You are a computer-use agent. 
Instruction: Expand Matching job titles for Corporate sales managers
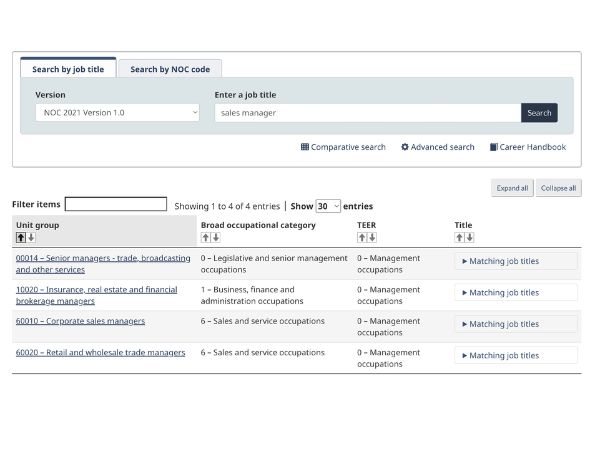pos(515,324)
